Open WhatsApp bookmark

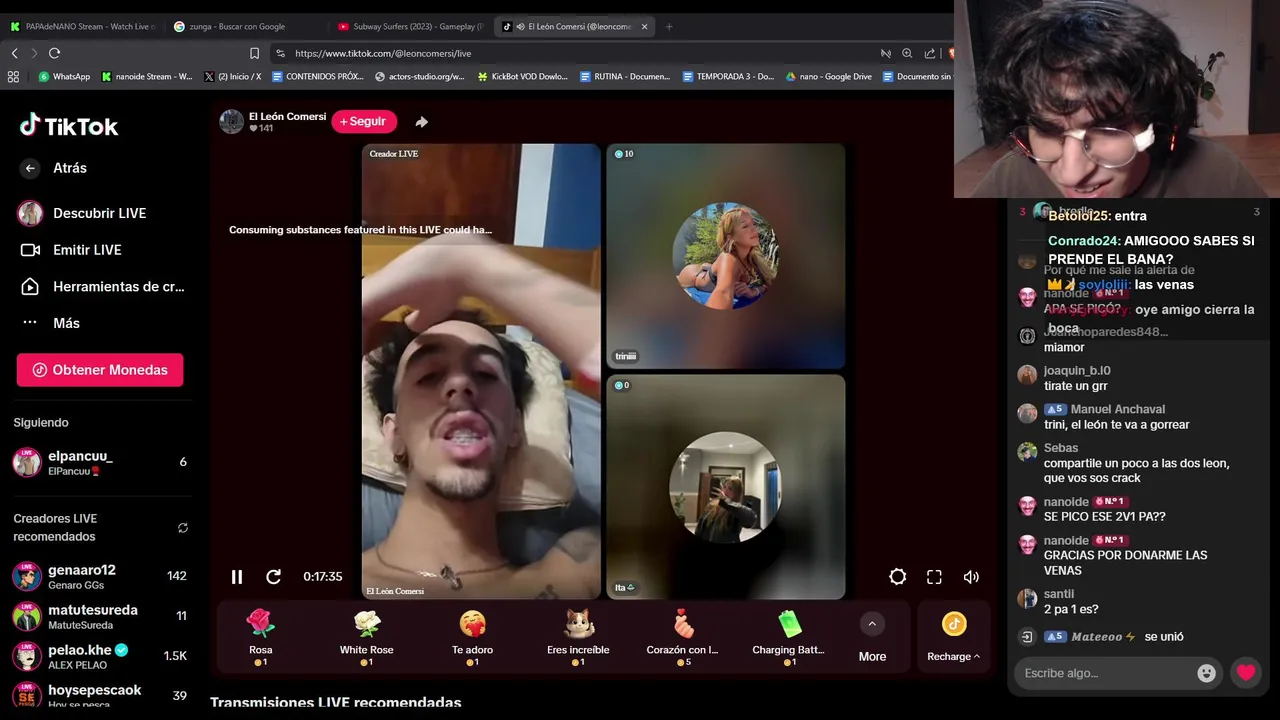point(64,76)
